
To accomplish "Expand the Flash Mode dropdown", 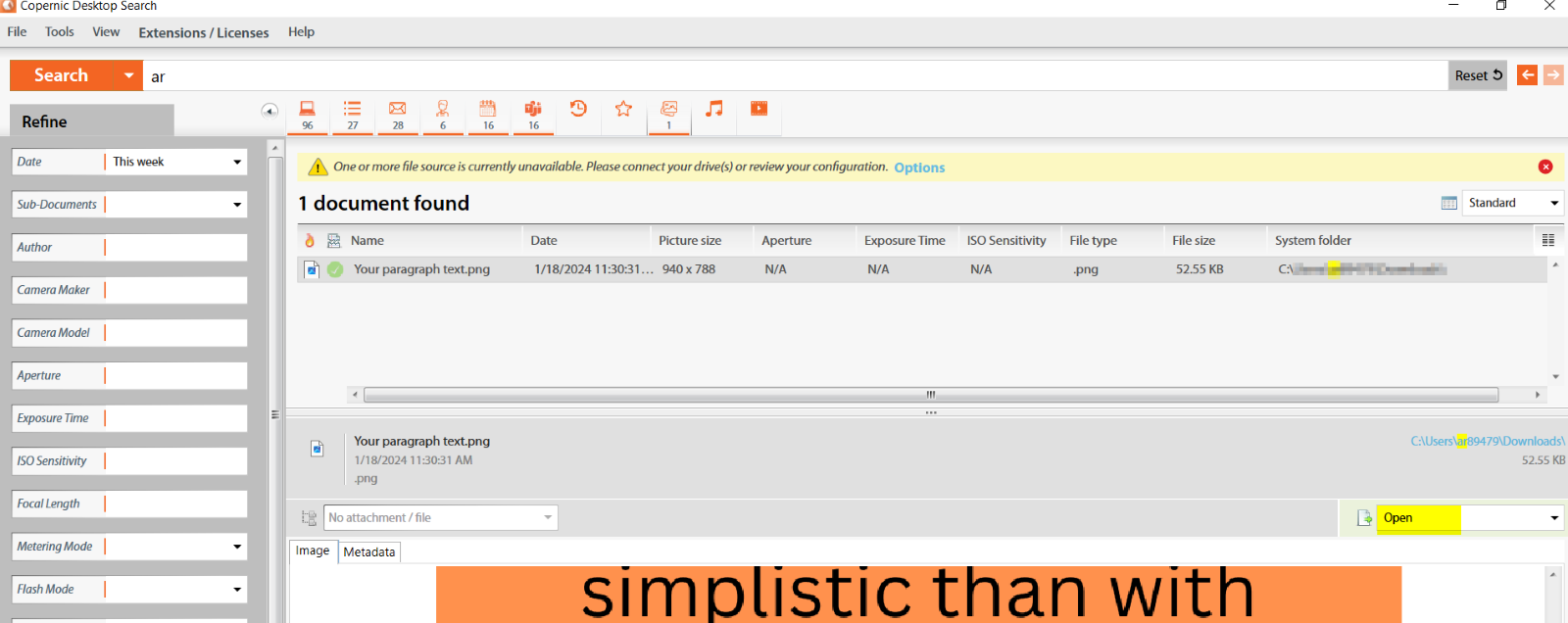I will (x=237, y=590).
